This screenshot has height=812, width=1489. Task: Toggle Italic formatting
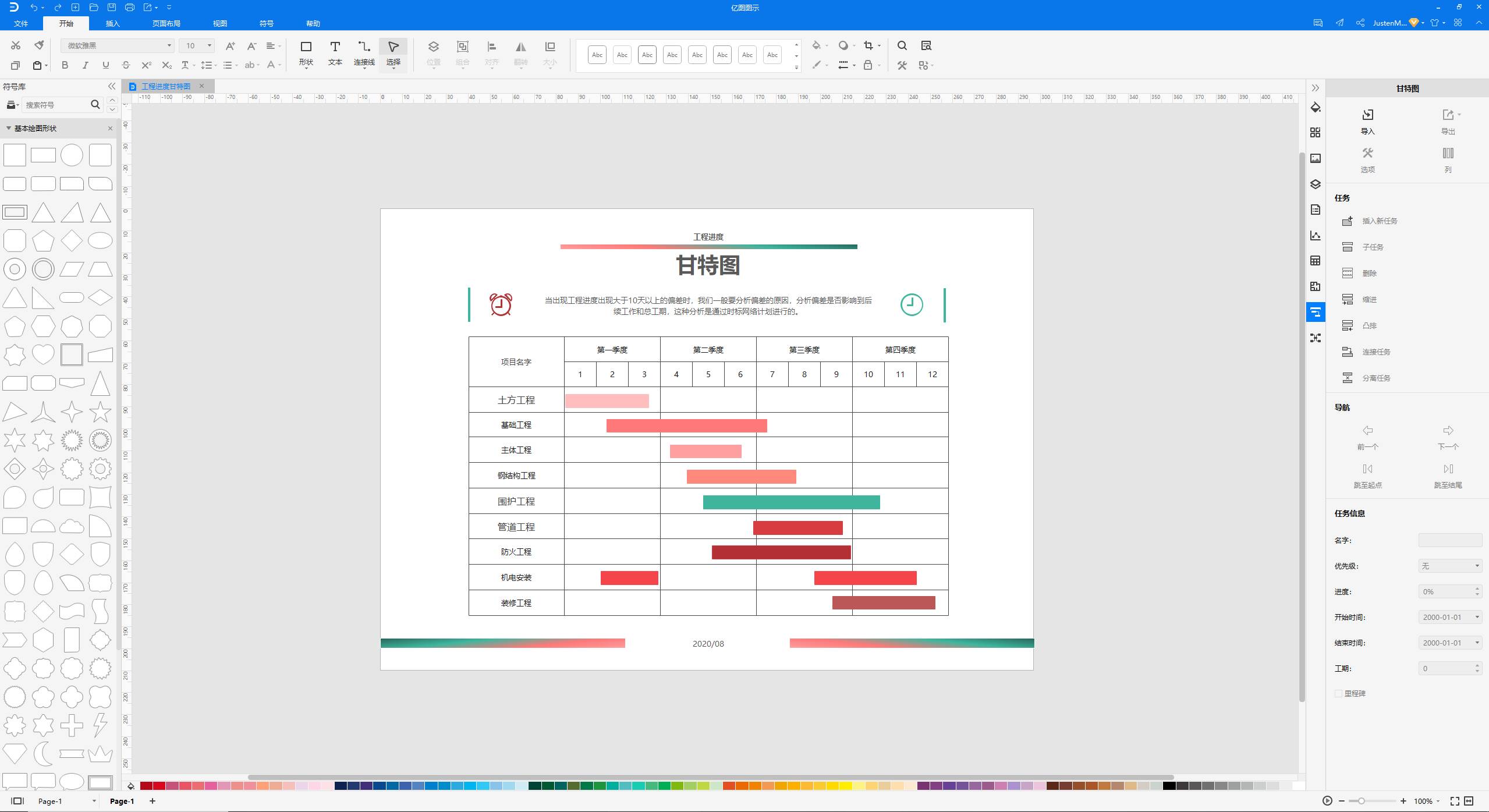[85, 65]
